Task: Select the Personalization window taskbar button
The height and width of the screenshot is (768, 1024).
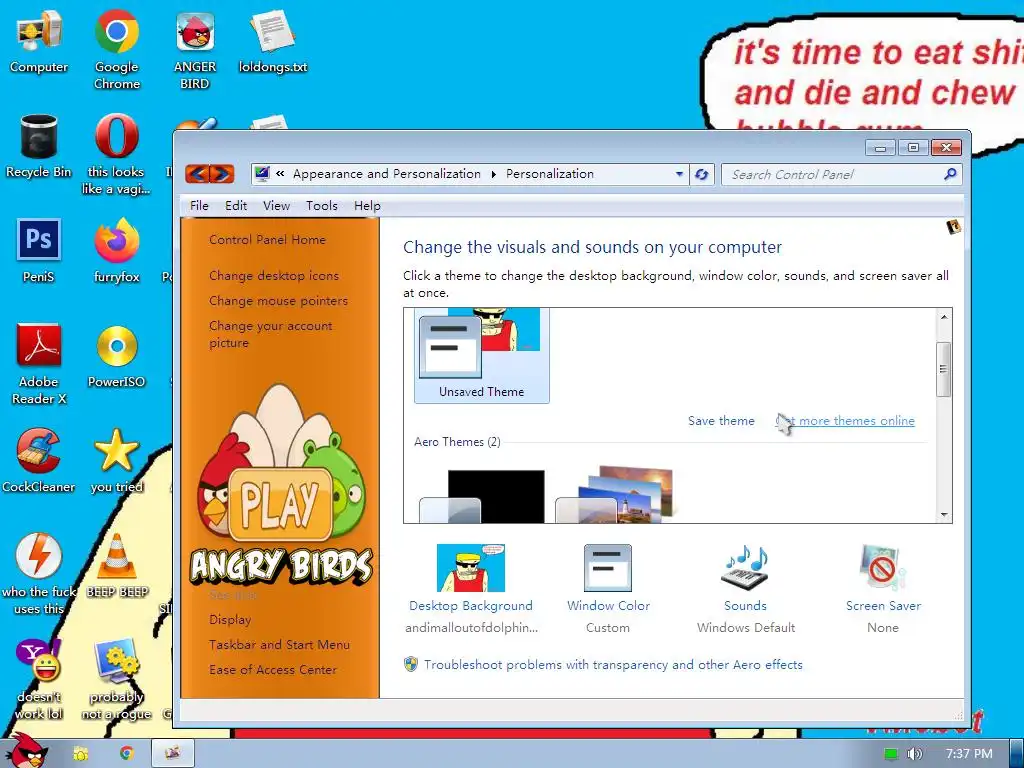Action: click(172, 754)
